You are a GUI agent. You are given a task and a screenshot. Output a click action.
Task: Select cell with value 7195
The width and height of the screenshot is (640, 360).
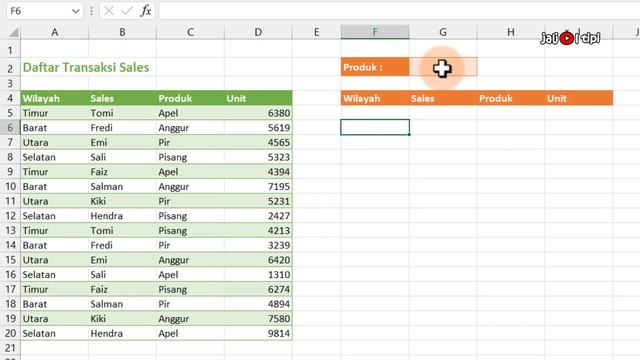(x=258, y=187)
